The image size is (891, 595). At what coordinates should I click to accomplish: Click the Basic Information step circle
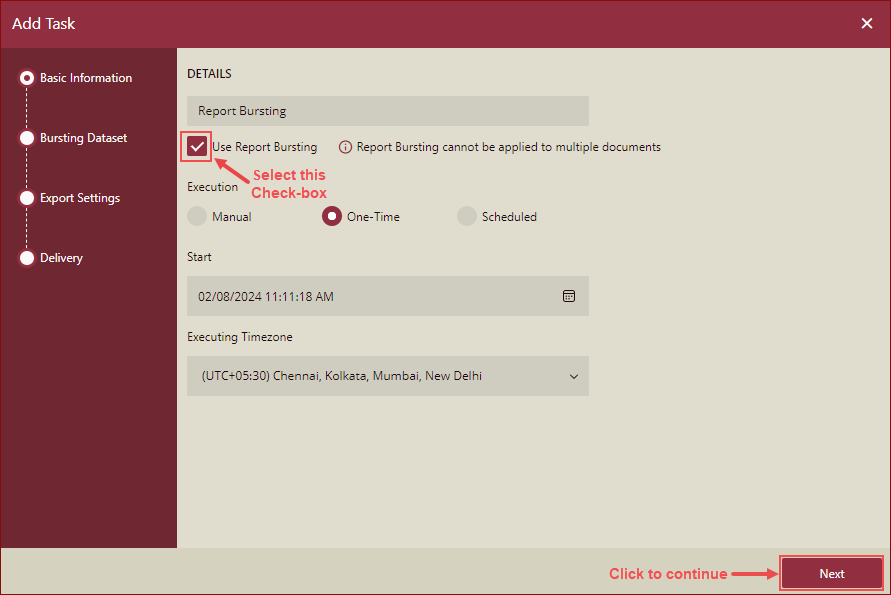pyautogui.click(x=27, y=77)
